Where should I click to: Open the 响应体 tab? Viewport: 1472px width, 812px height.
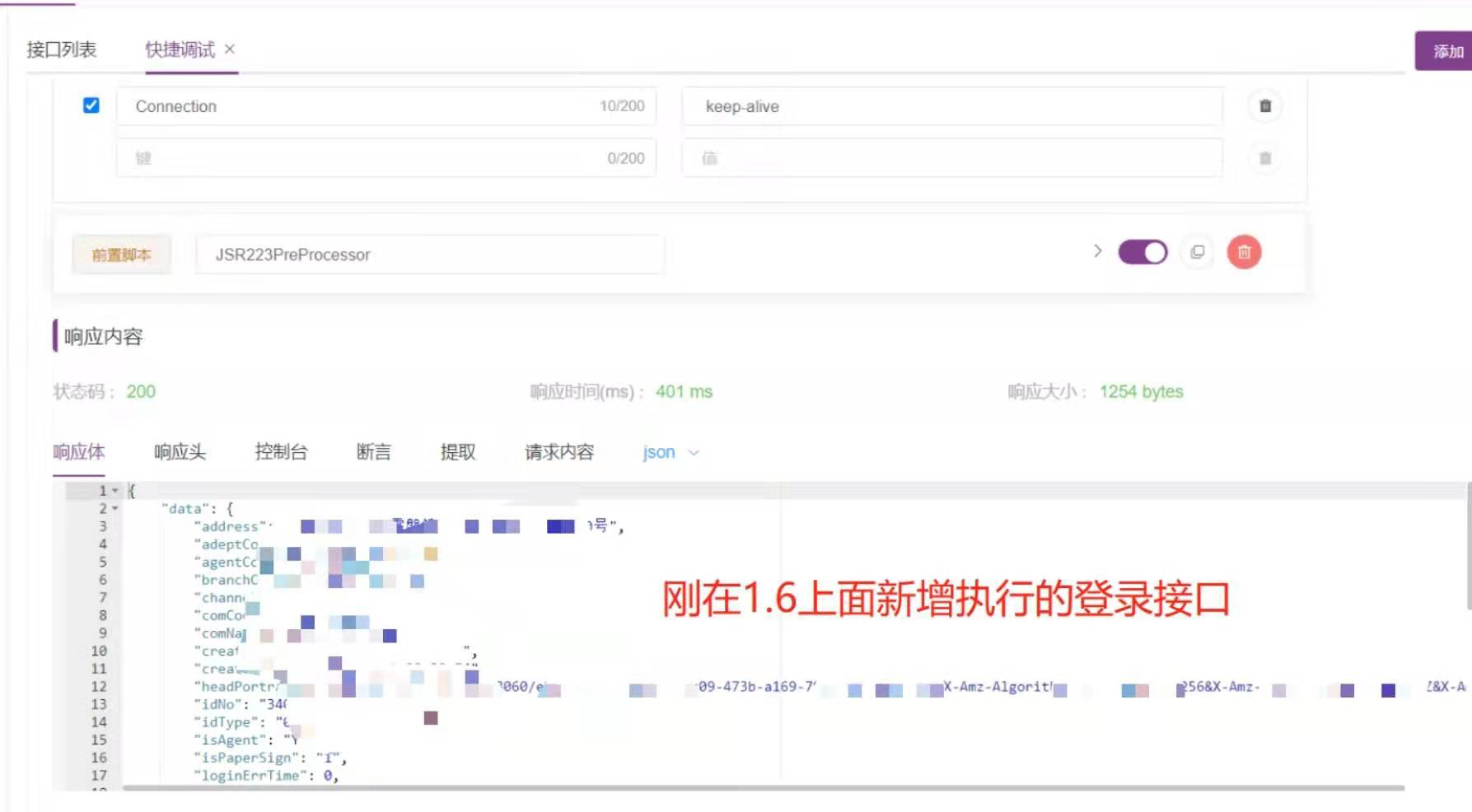[x=79, y=452]
